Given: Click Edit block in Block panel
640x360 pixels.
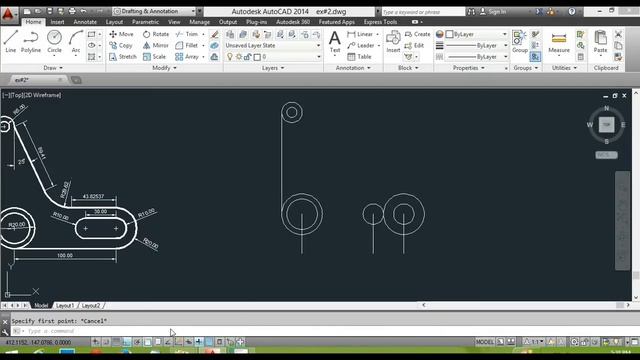Looking at the screenshot, I should pyautogui.click(x=414, y=45).
